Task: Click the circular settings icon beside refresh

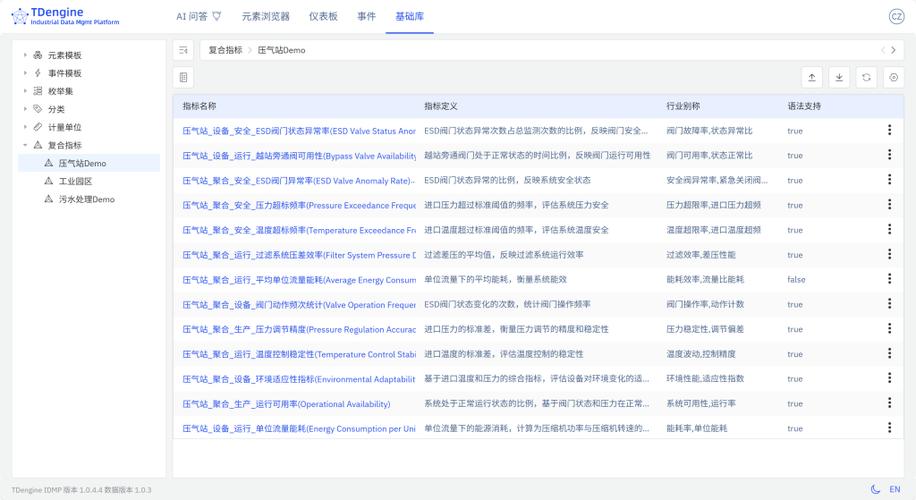Action: click(894, 78)
